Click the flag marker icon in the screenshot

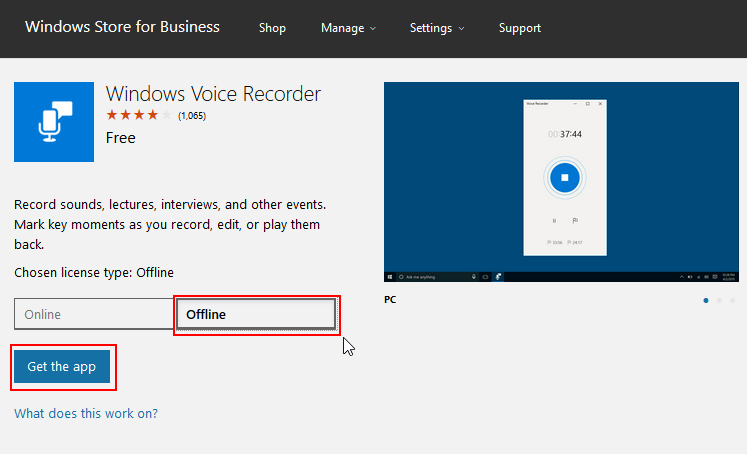pyautogui.click(x=575, y=221)
